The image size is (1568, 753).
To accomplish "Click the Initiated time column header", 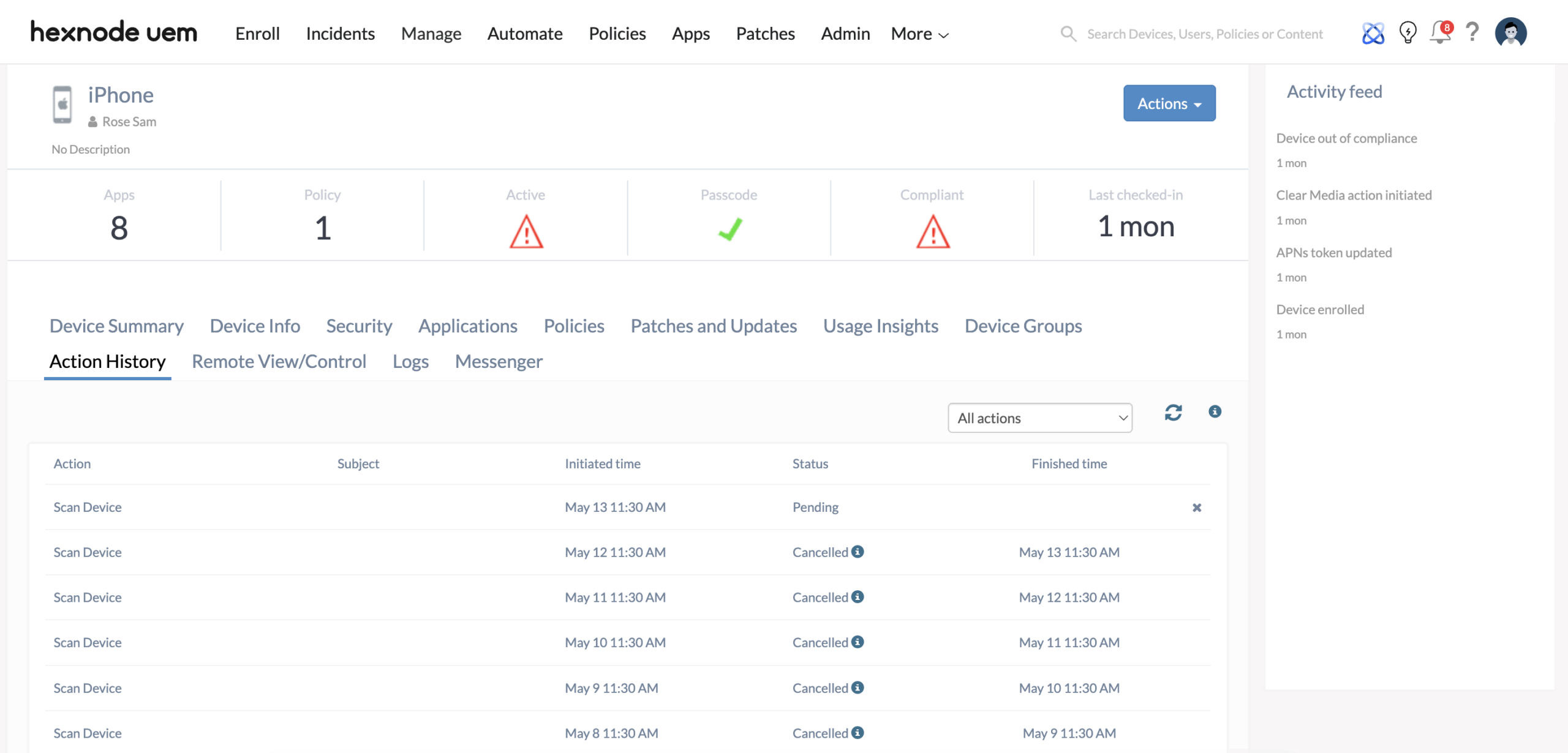I will click(603, 463).
